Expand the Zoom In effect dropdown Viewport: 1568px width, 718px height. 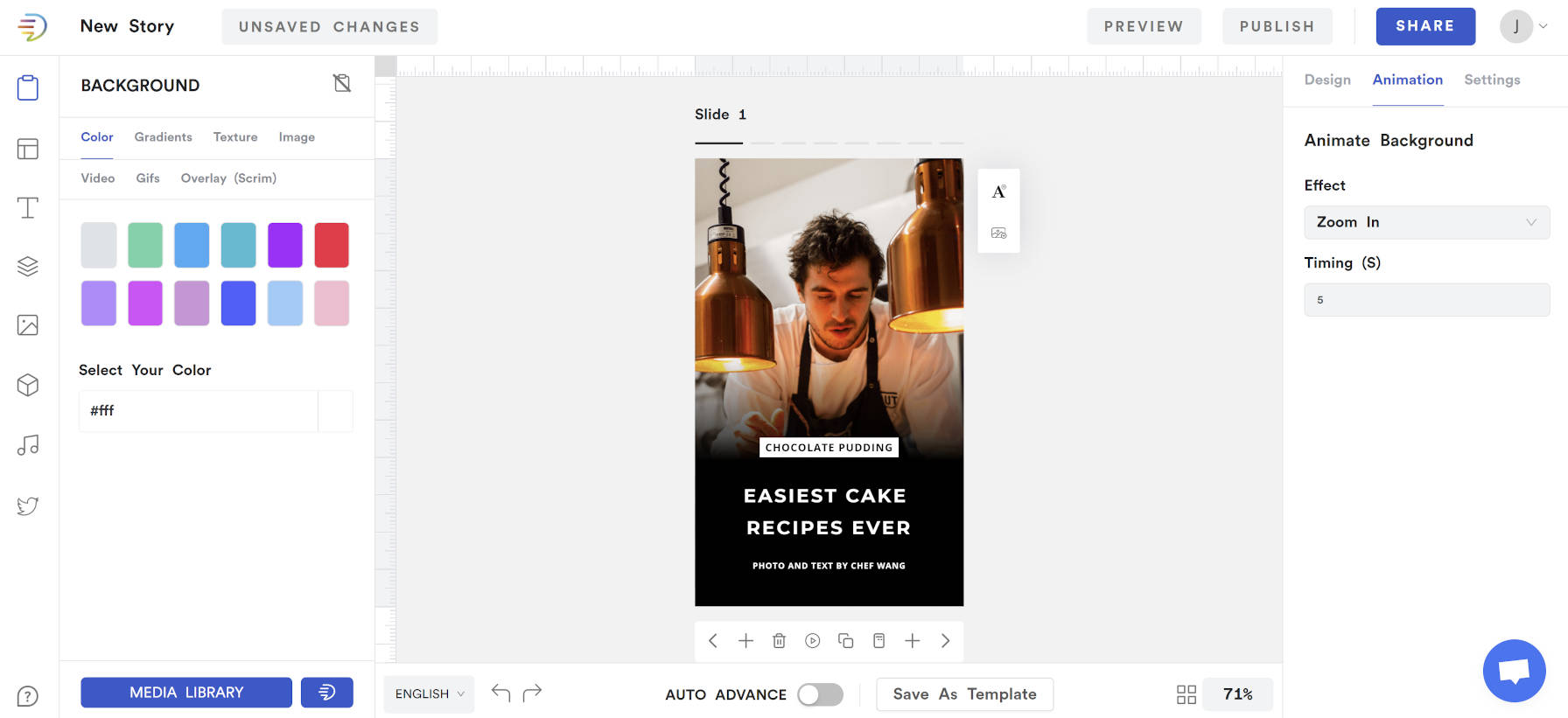(1426, 222)
